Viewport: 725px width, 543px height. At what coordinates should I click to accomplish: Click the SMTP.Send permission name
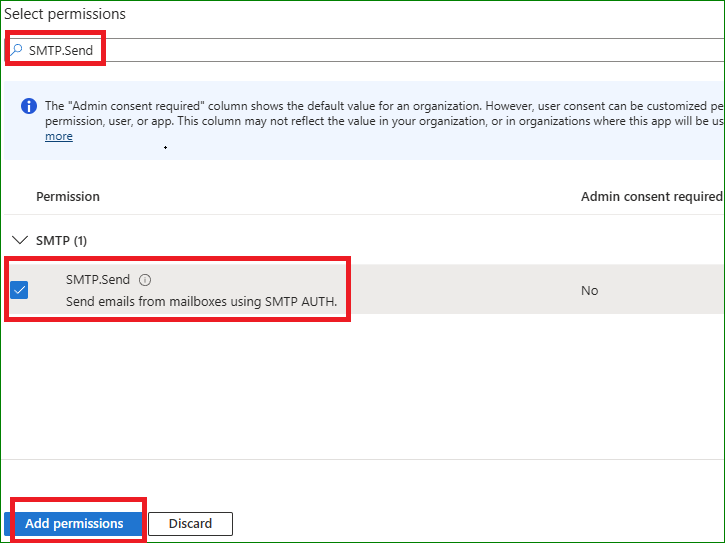98,280
